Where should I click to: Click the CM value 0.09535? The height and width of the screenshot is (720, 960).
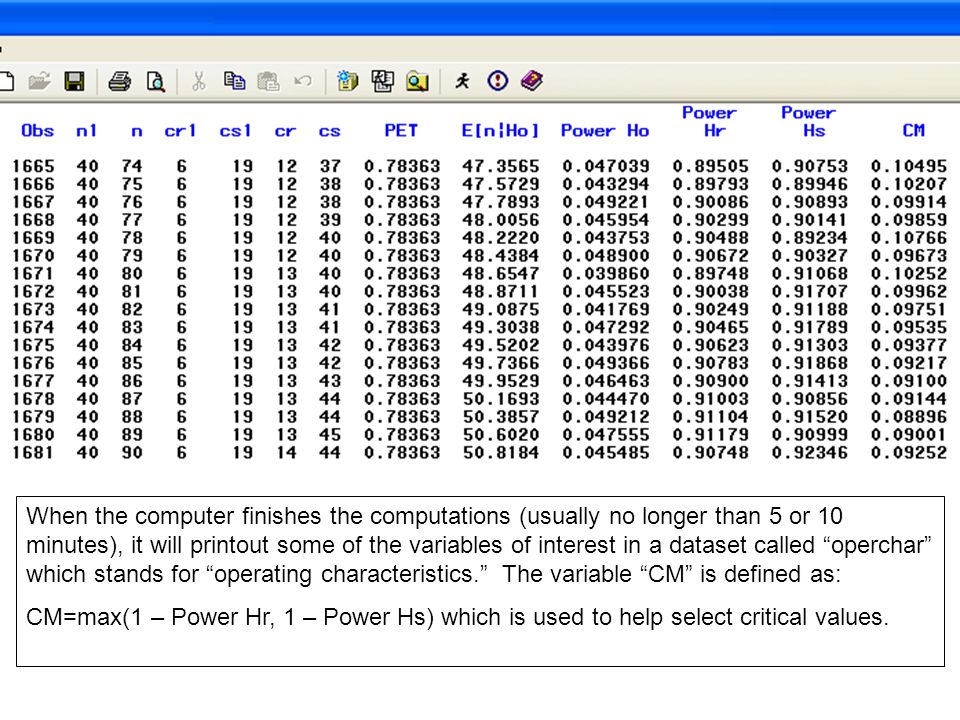click(909, 327)
